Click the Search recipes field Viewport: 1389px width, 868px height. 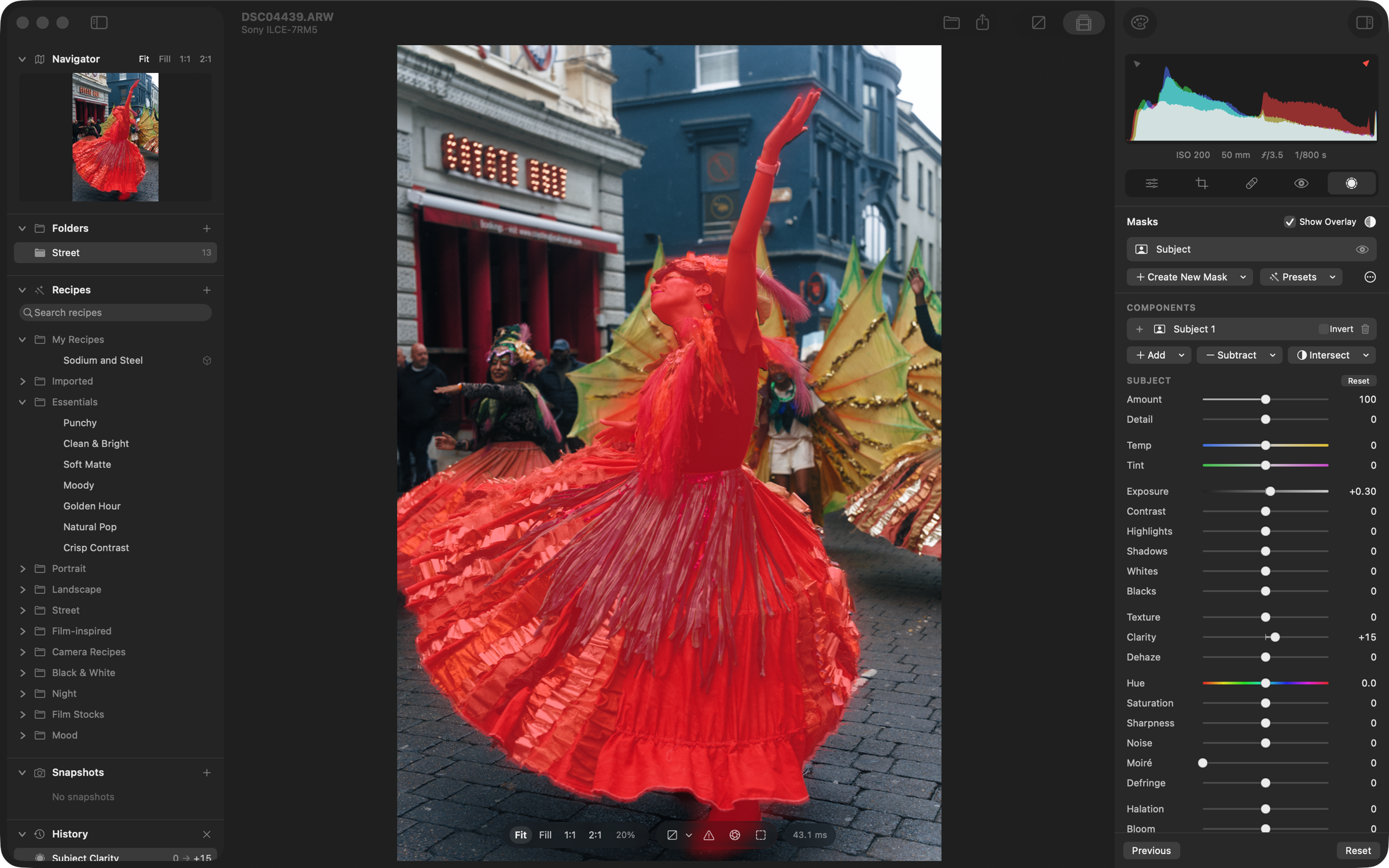tap(115, 312)
